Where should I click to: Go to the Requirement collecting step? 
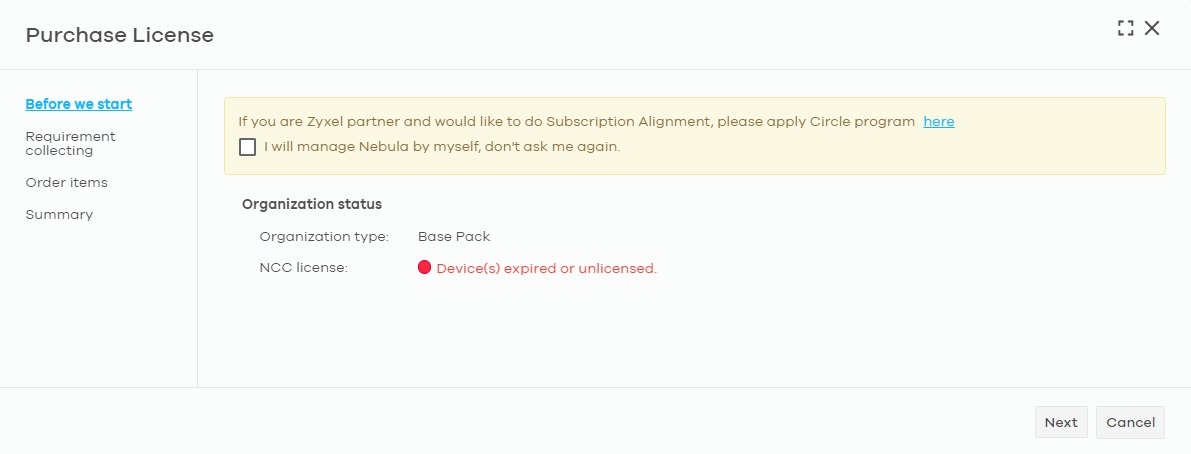click(71, 143)
